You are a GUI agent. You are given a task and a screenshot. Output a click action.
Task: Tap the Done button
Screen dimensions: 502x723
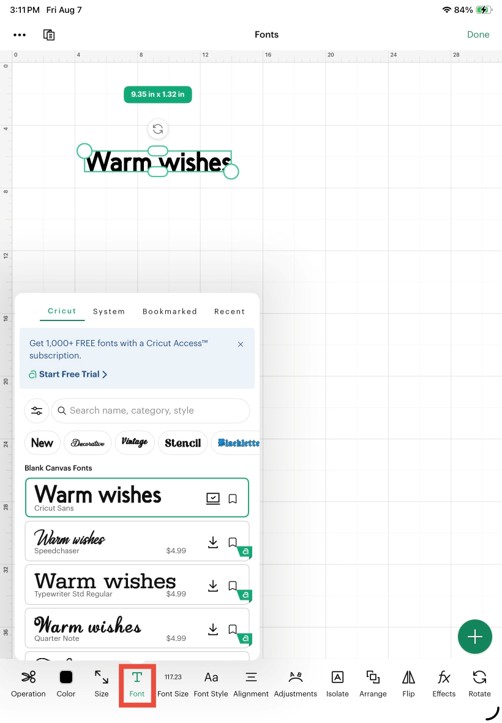click(478, 35)
